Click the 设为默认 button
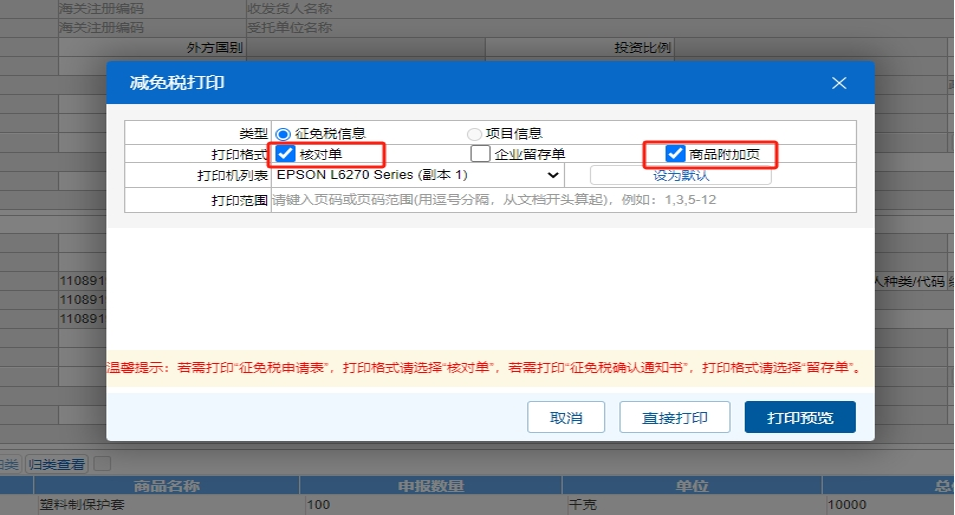Image resolution: width=955 pixels, height=515 pixels. click(680, 175)
